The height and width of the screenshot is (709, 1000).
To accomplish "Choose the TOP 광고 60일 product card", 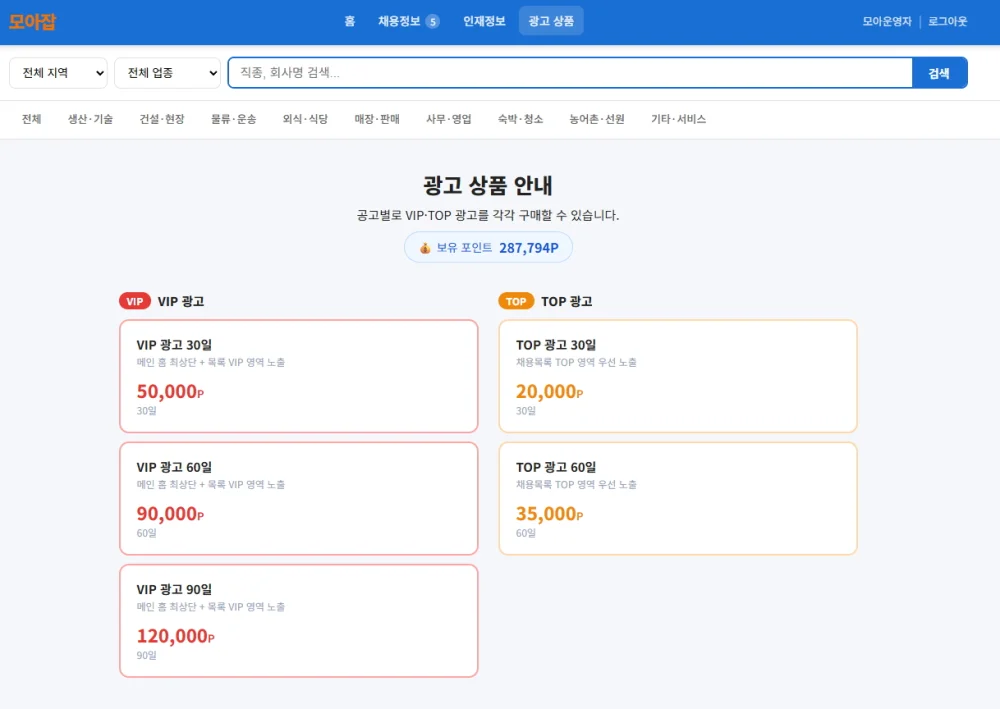I will pyautogui.click(x=678, y=499).
